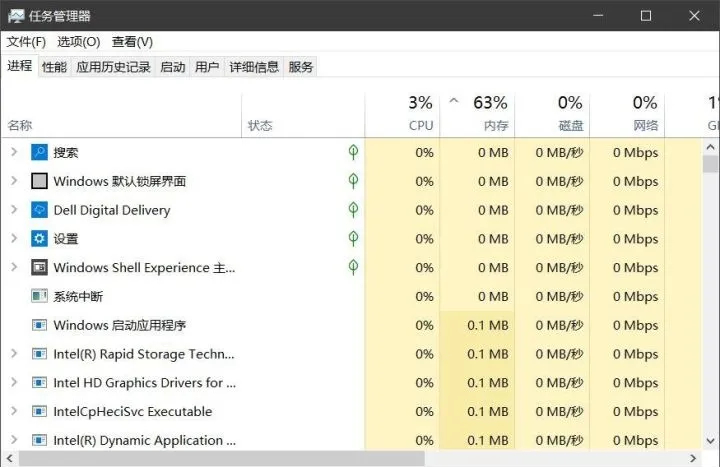The width and height of the screenshot is (720, 467).
Task: Click the Task Manager title bar icon
Action: click(16, 16)
